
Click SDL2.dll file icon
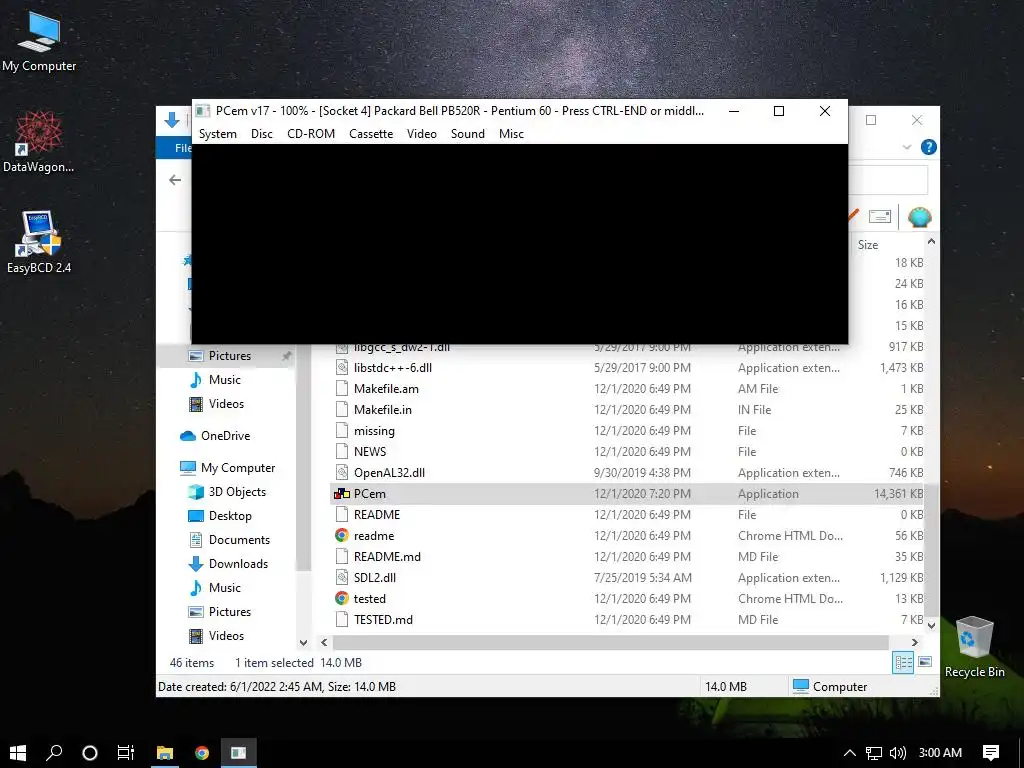(342, 578)
